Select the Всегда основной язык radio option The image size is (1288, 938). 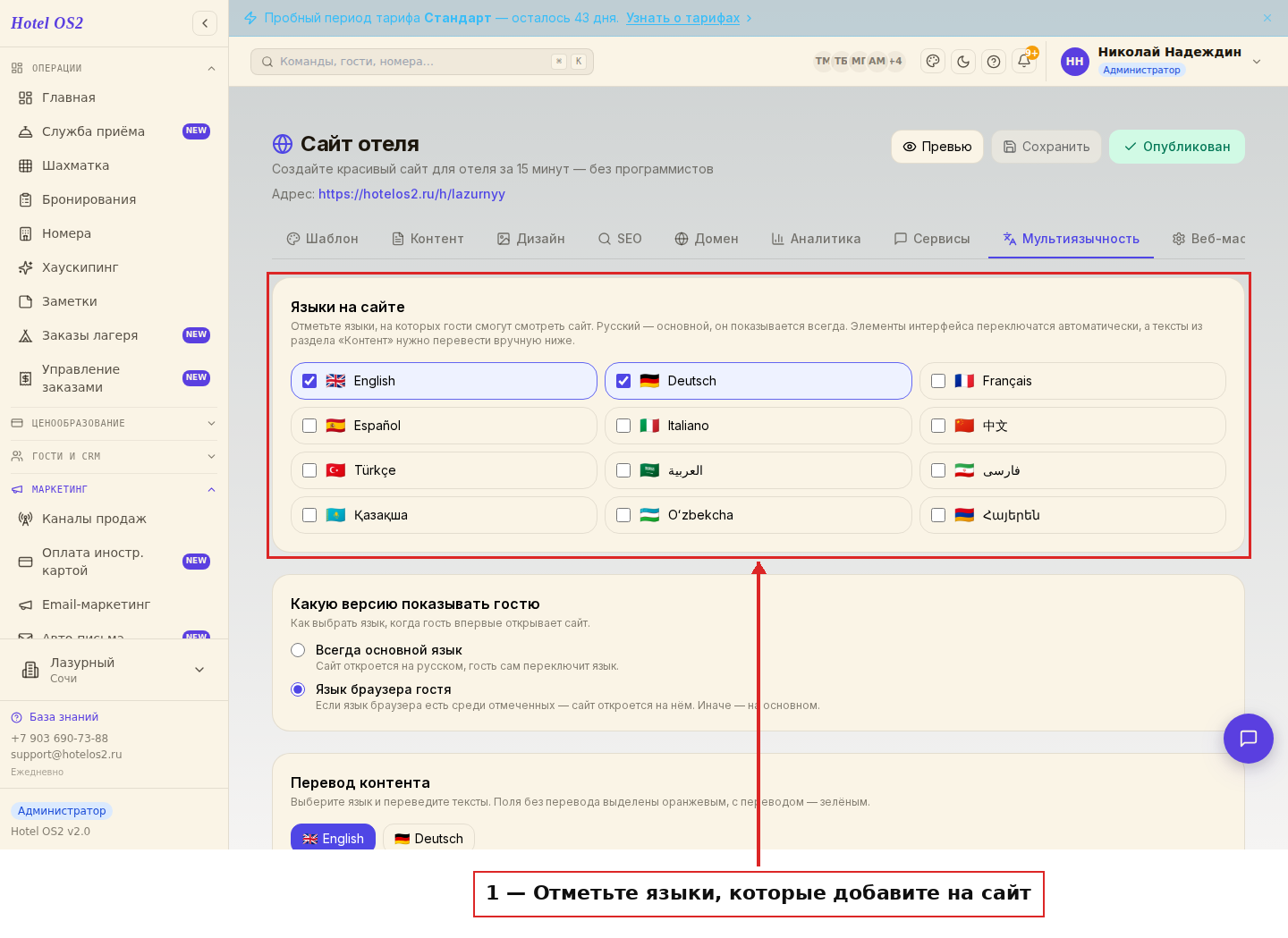coord(298,650)
